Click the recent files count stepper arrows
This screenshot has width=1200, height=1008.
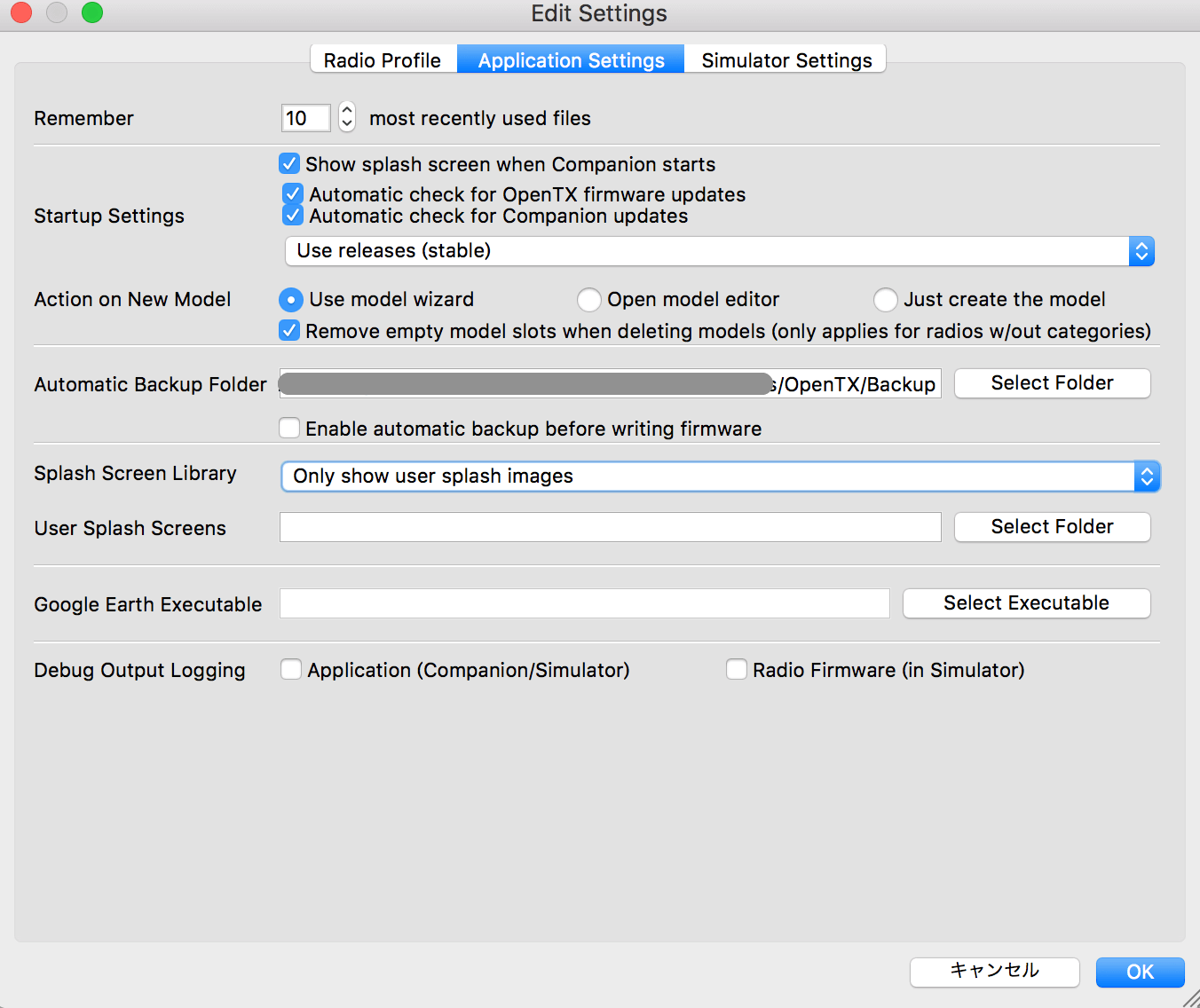click(347, 117)
